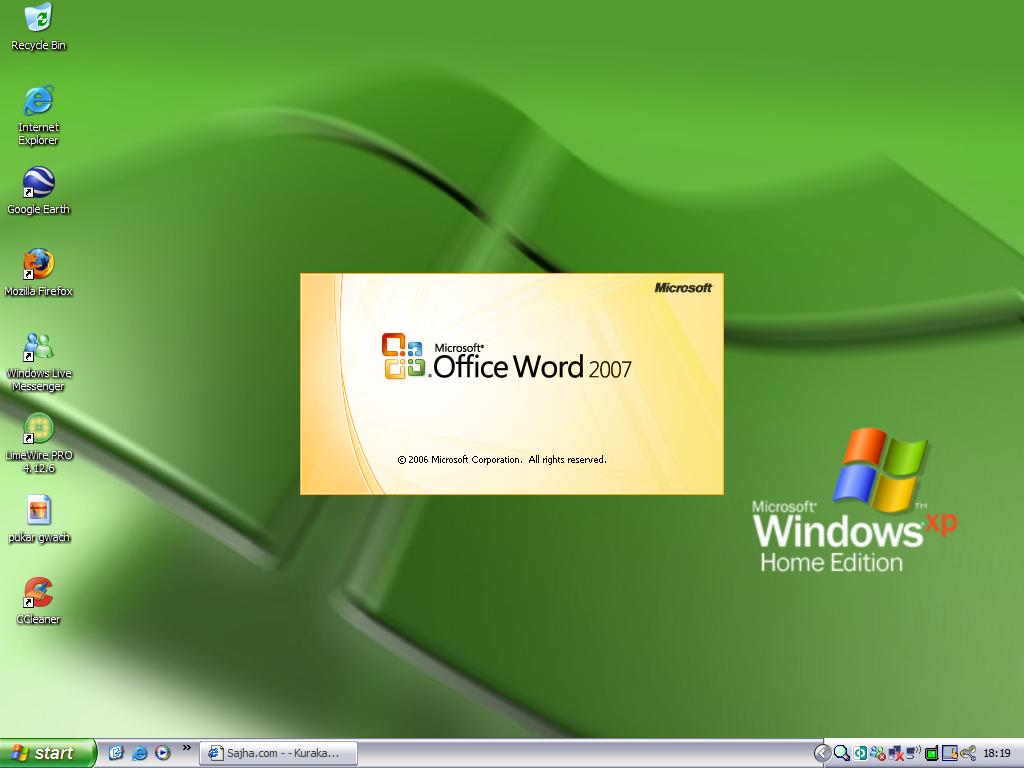Open the Windows start menu
The height and width of the screenshot is (768, 1024).
[47, 753]
